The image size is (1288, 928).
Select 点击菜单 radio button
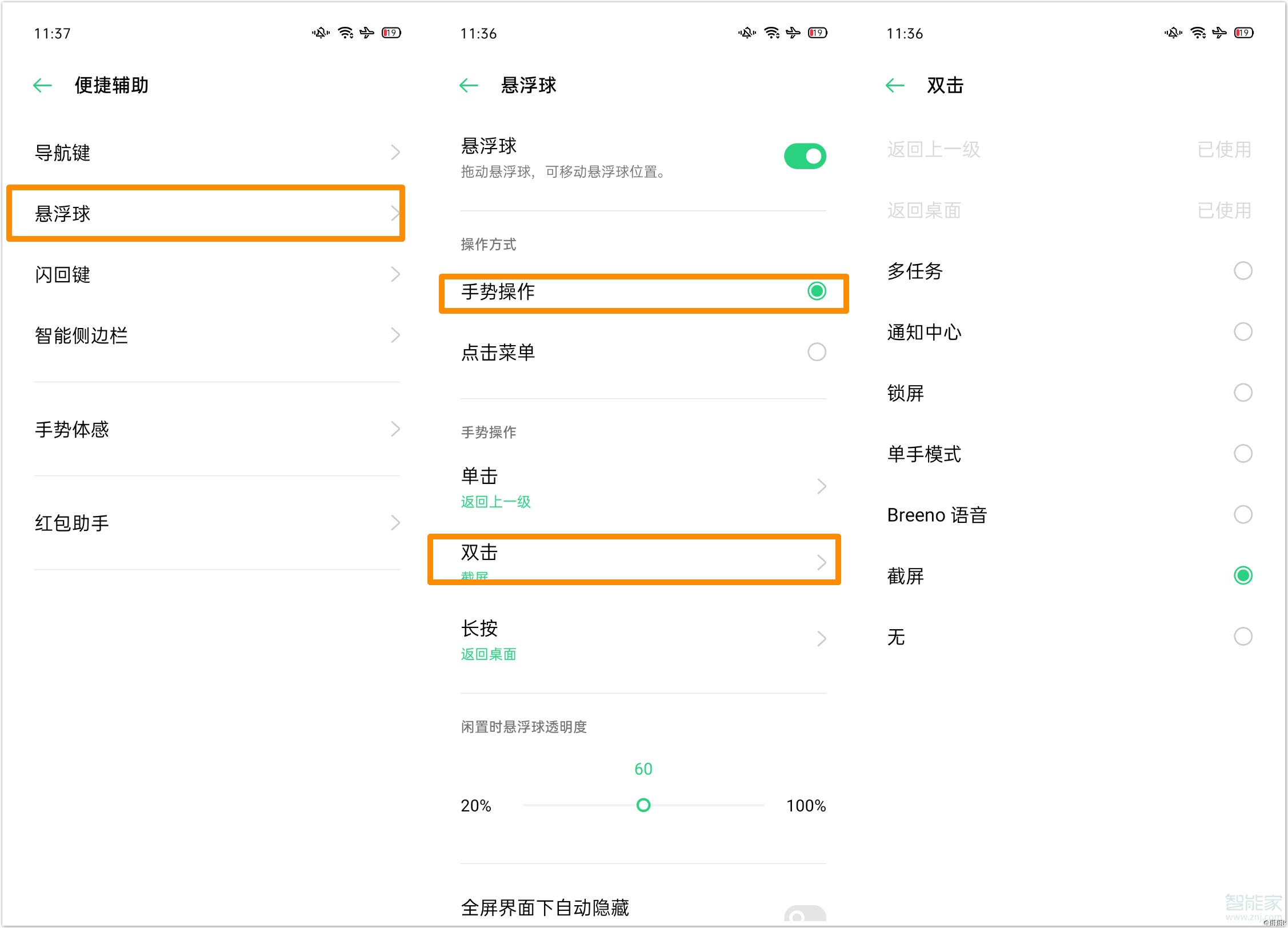click(x=817, y=352)
